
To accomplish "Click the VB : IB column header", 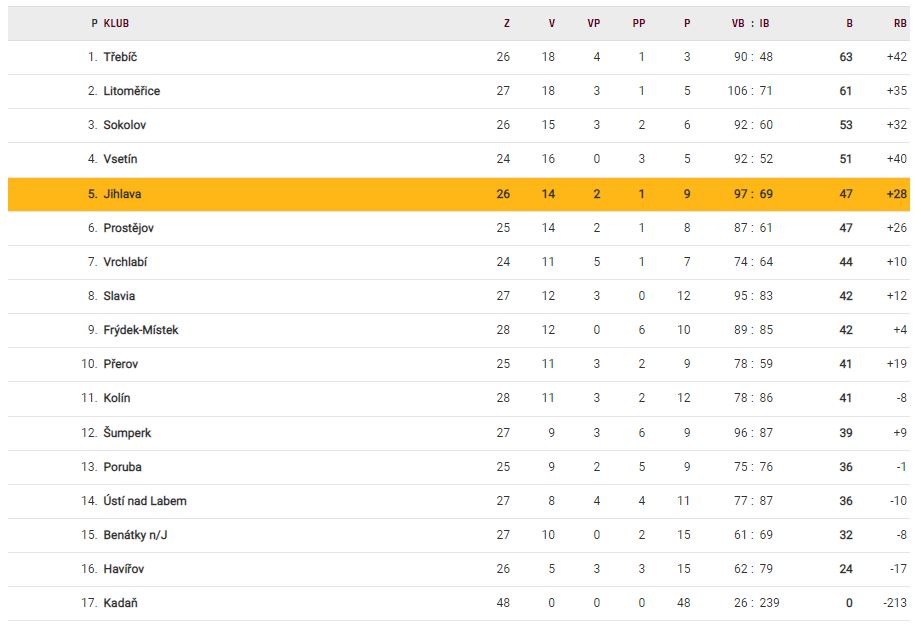I will click(x=750, y=23).
